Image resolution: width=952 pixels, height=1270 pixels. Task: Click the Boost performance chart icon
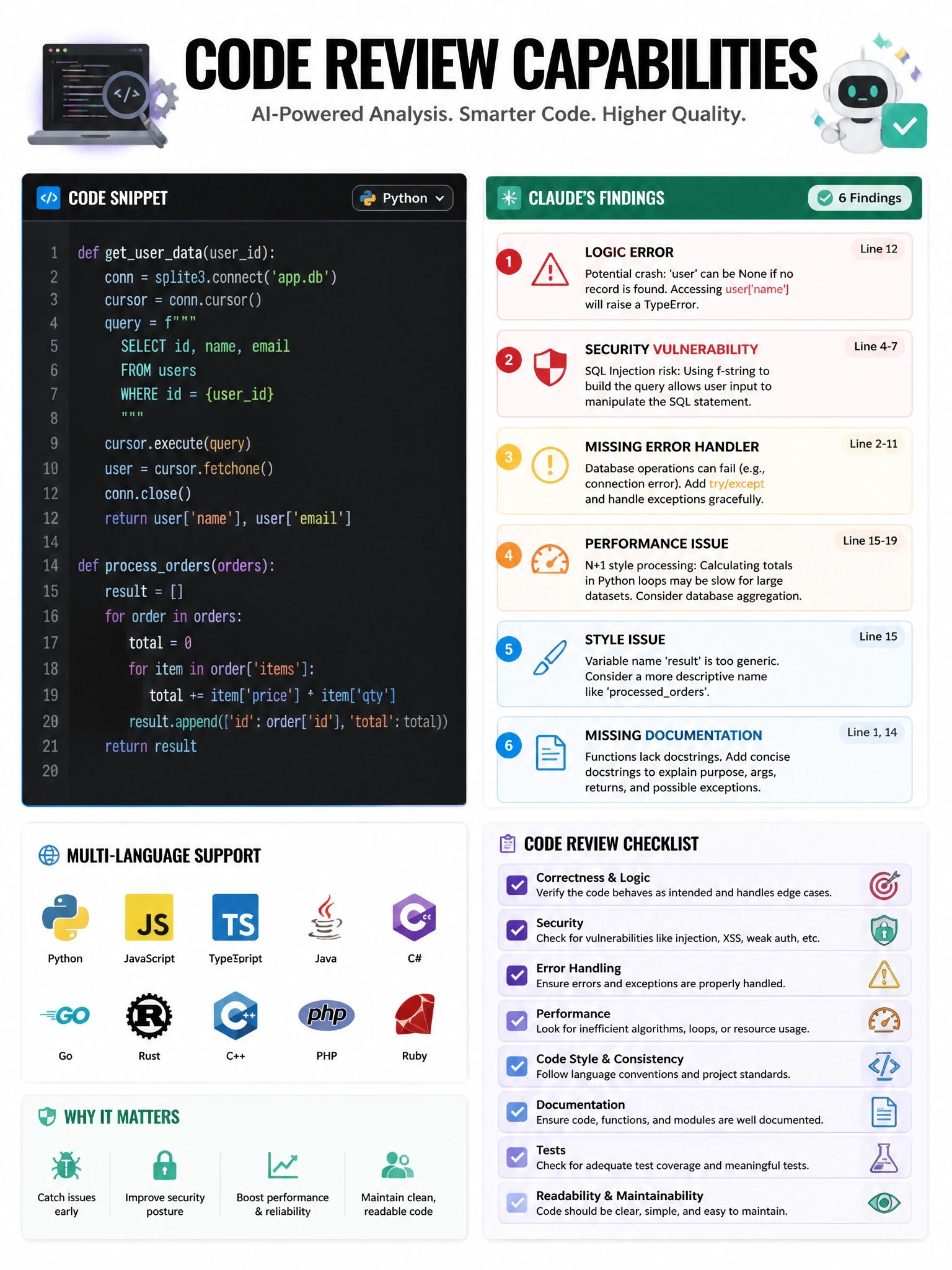click(x=283, y=1165)
